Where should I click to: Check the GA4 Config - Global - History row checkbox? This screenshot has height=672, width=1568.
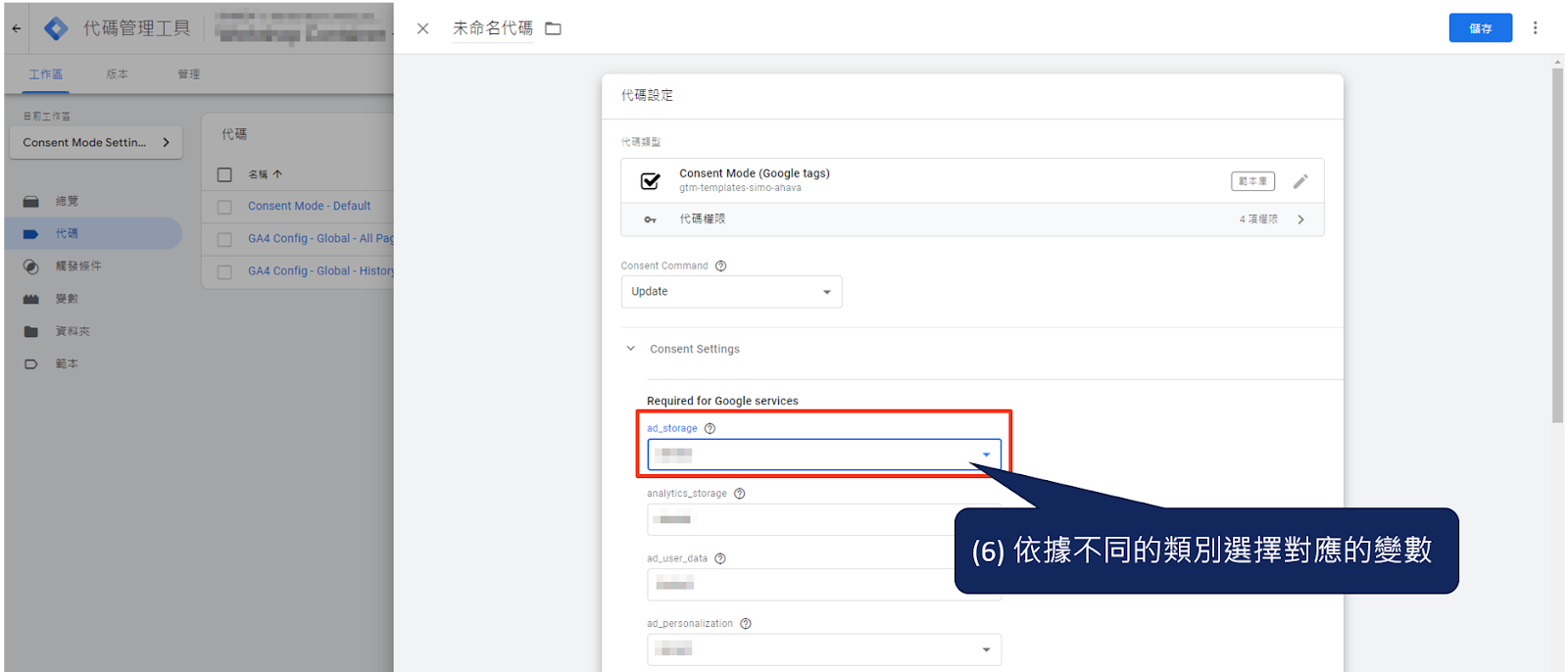point(224,271)
